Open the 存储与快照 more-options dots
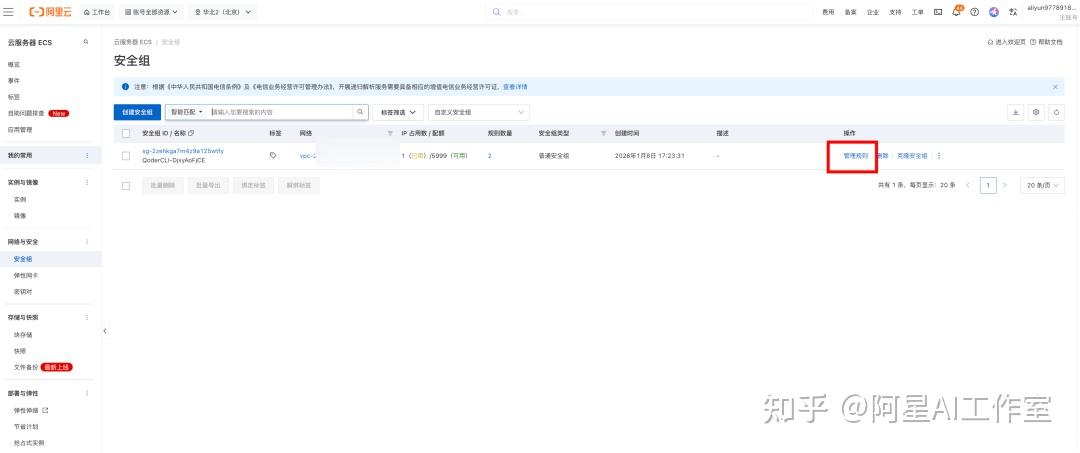Screen dimensions: 1080x453 [87, 317]
